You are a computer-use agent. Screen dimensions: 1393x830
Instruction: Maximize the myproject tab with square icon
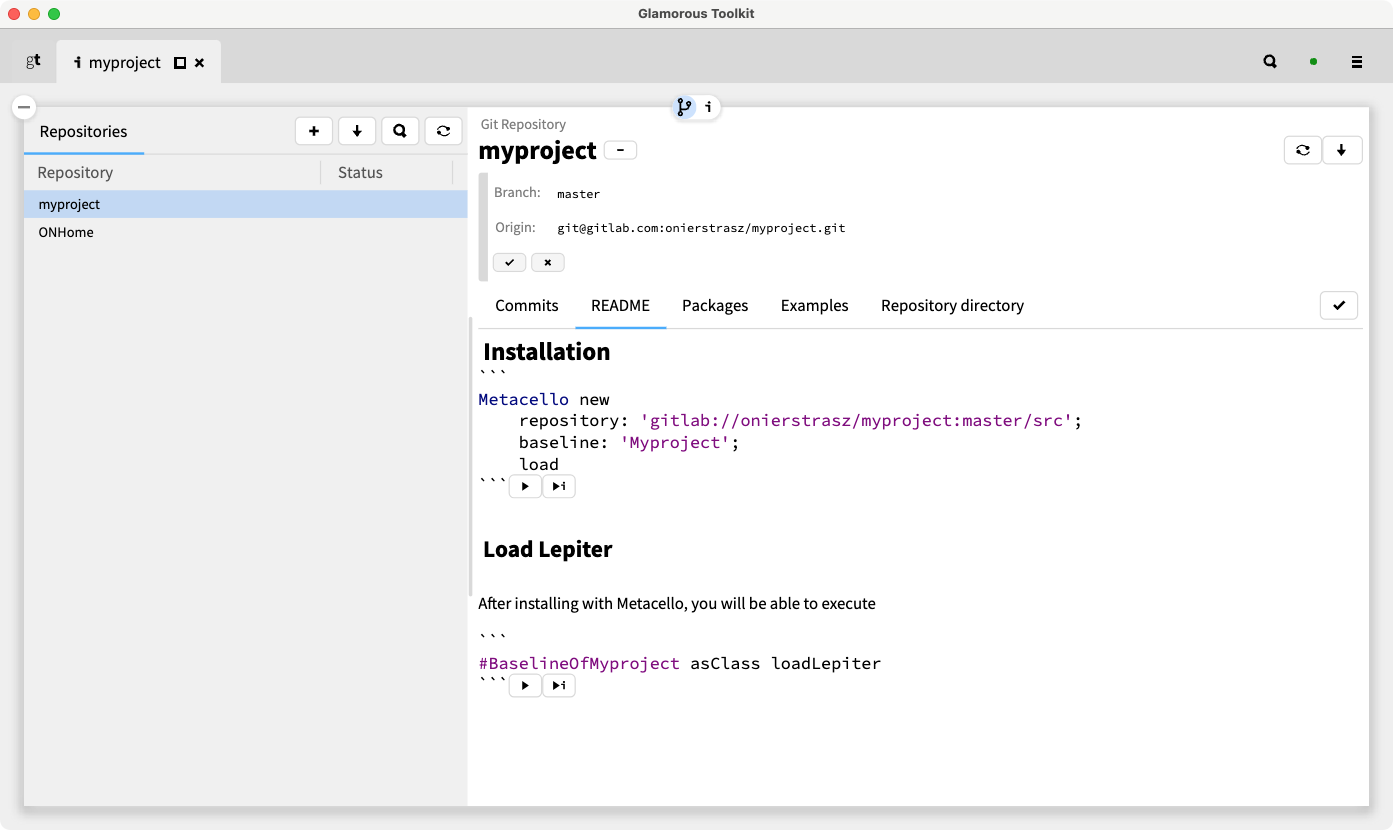point(180,62)
